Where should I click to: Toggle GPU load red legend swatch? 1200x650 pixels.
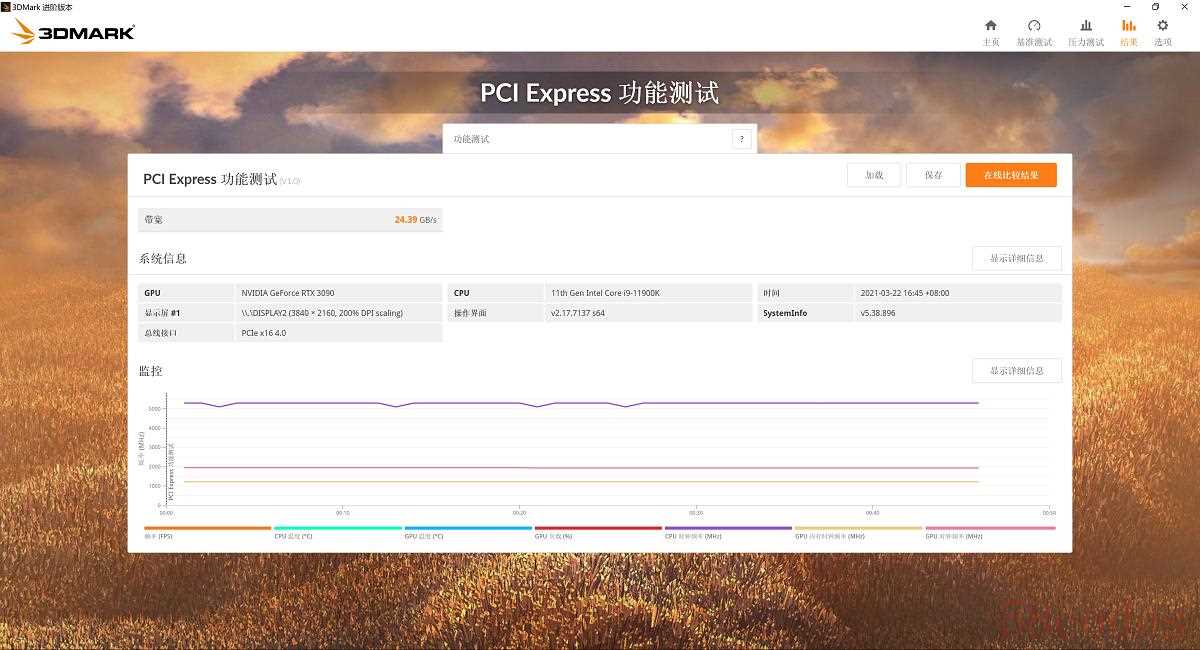click(x=597, y=529)
